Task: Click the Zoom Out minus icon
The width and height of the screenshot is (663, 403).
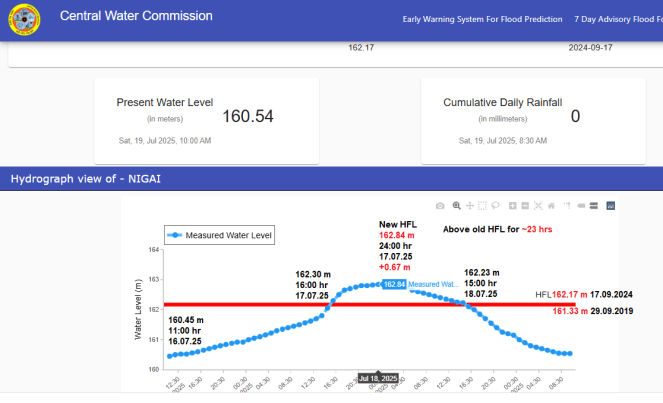Action: point(525,206)
